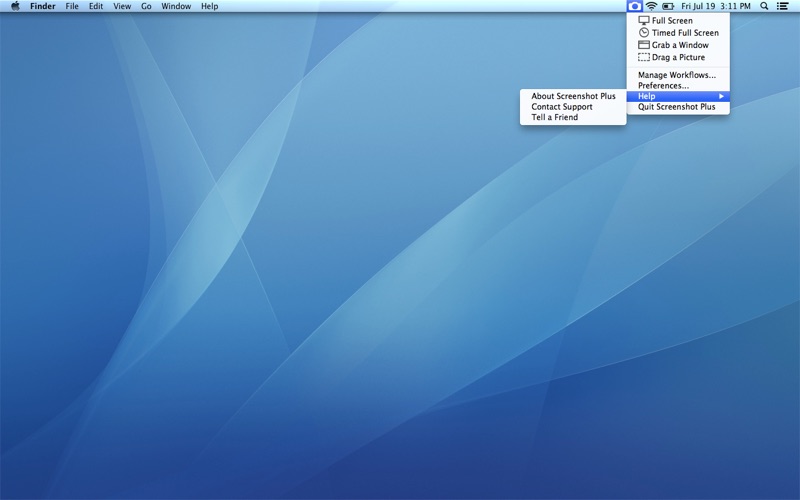This screenshot has width=800, height=500.
Task: Expand the Help submenu arrow
Action: coord(721,96)
